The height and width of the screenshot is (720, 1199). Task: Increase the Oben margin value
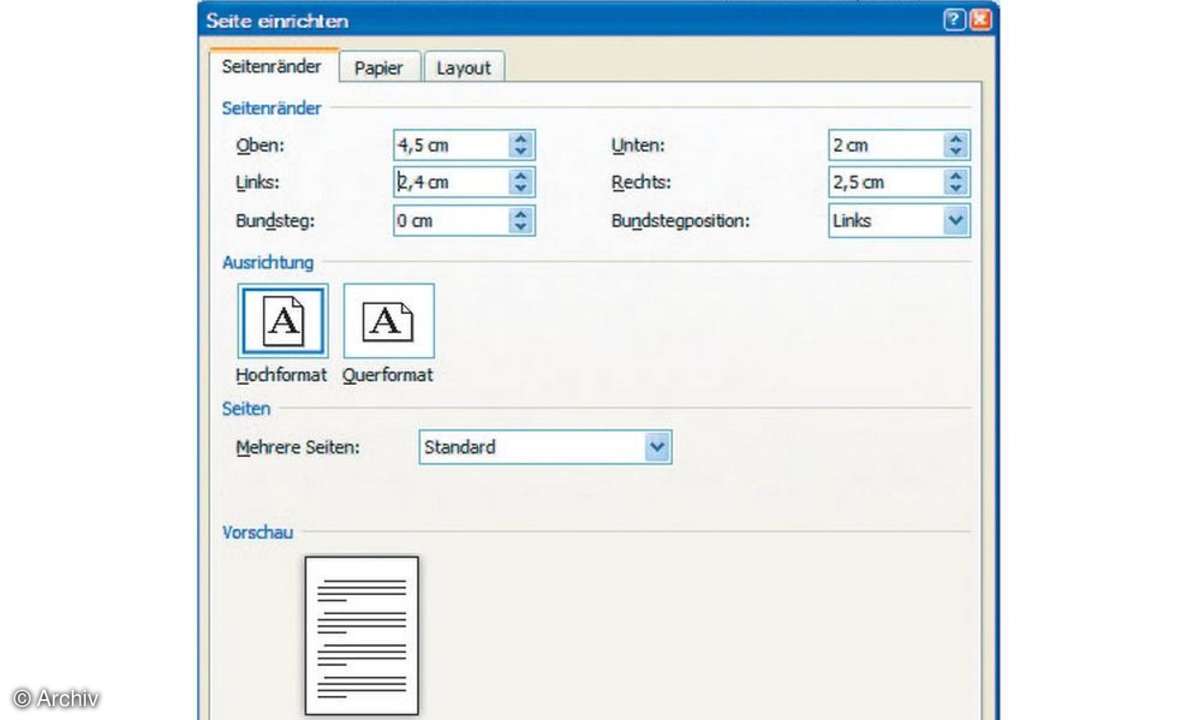tap(521, 139)
